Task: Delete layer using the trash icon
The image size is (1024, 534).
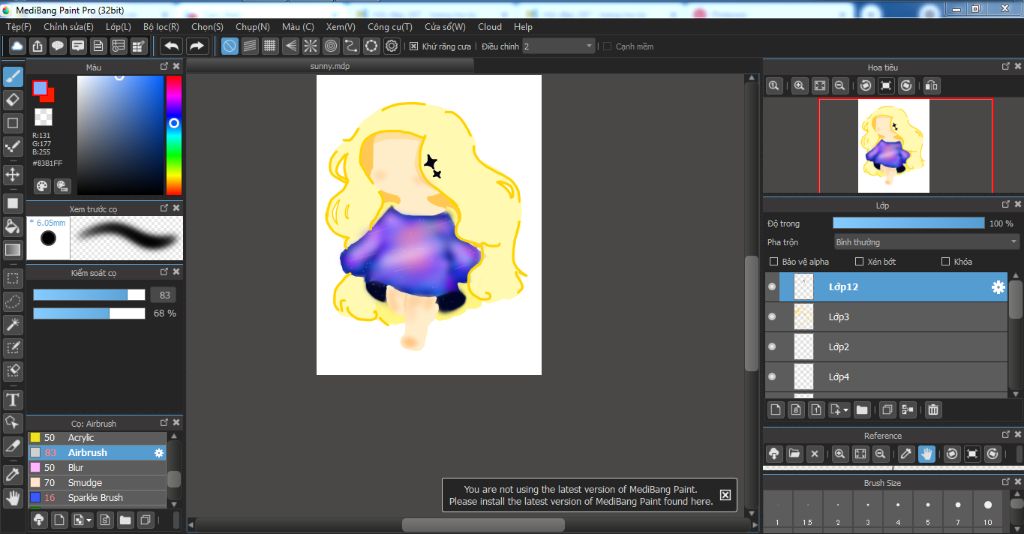Action: pos(932,409)
